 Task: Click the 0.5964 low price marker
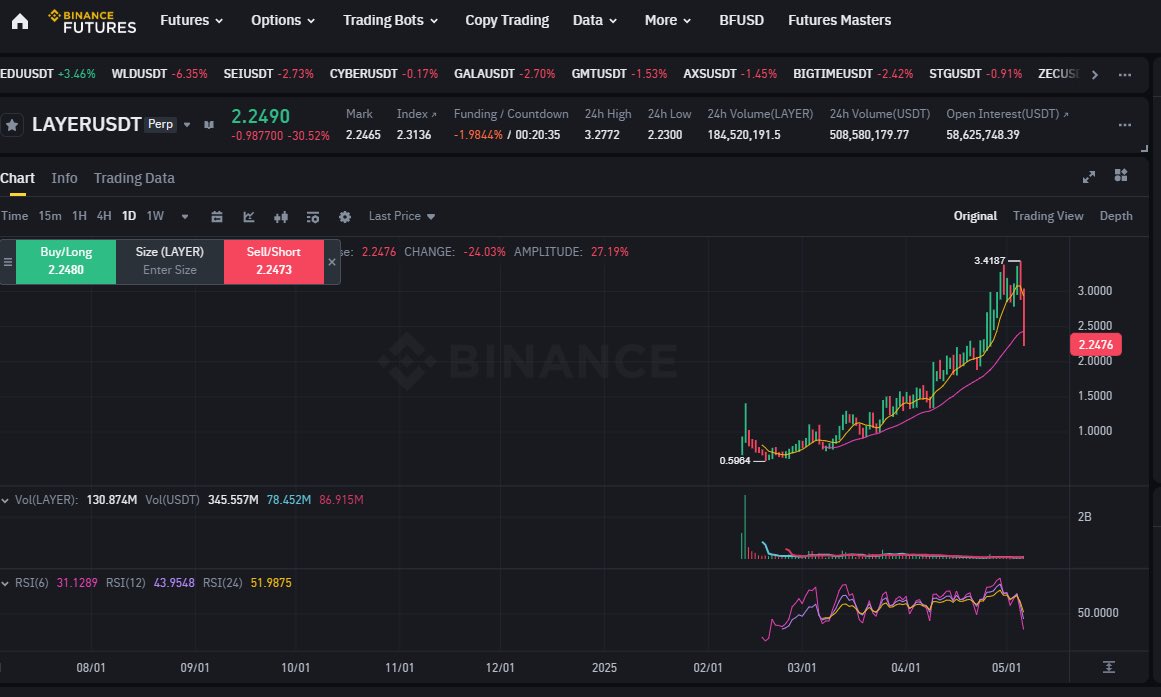click(735, 461)
